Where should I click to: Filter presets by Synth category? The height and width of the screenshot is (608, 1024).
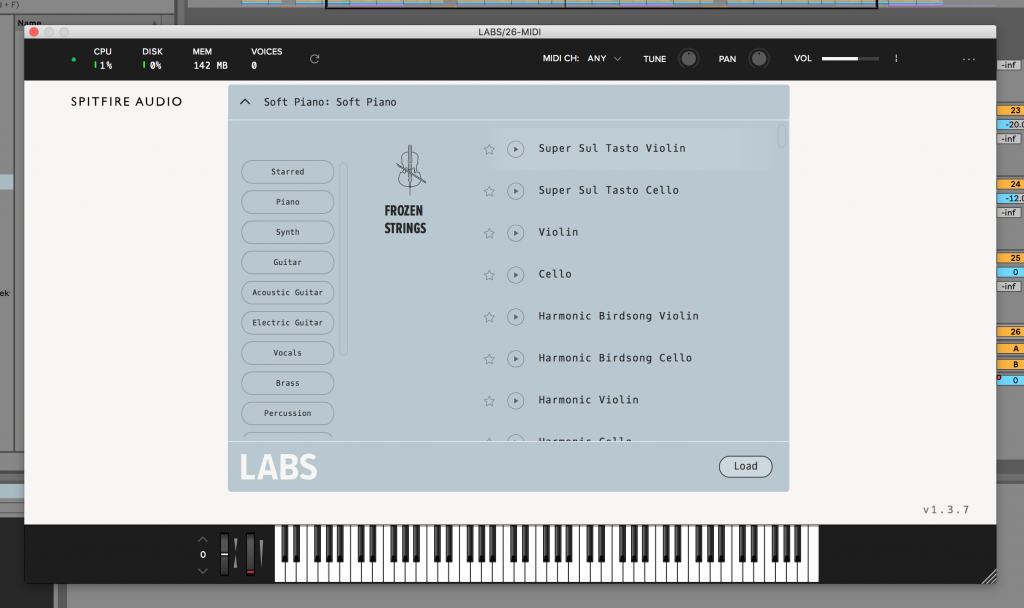click(287, 232)
